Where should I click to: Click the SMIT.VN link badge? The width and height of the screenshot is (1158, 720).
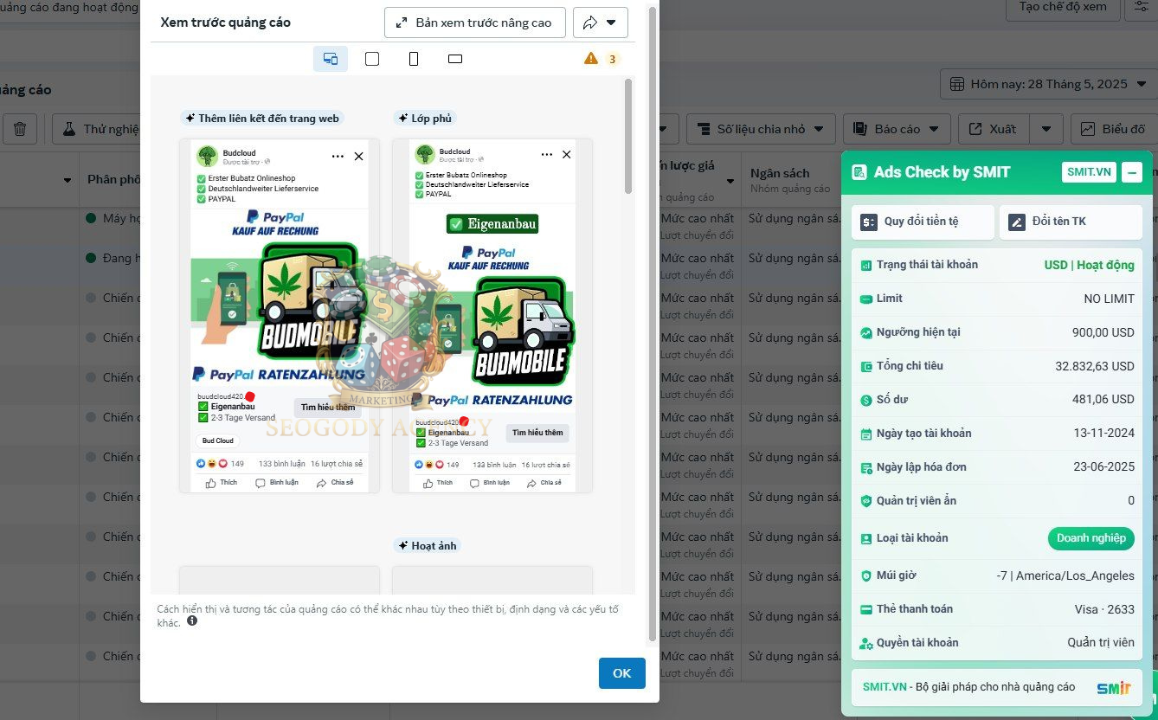[x=1089, y=172]
